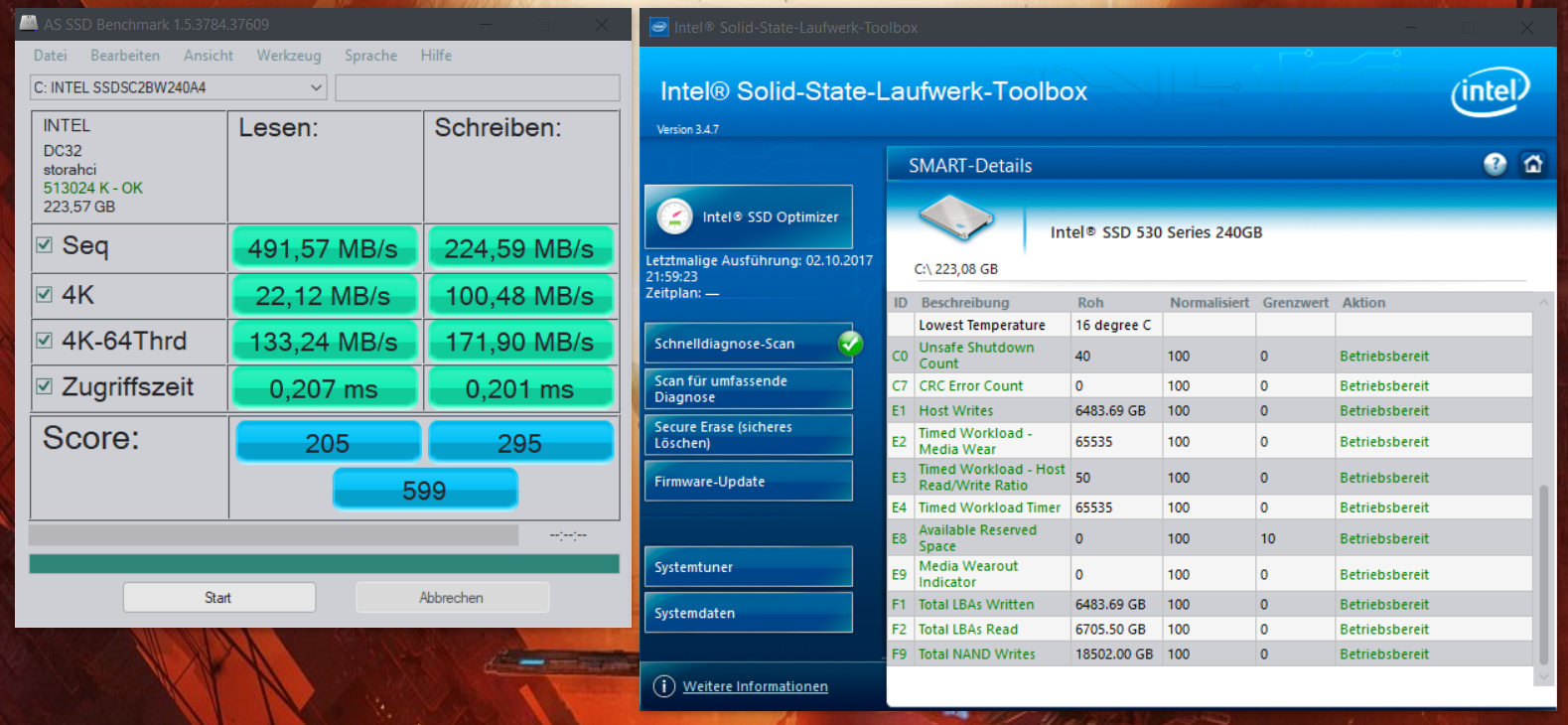Follow the Weitere Informationen link

pos(755,686)
